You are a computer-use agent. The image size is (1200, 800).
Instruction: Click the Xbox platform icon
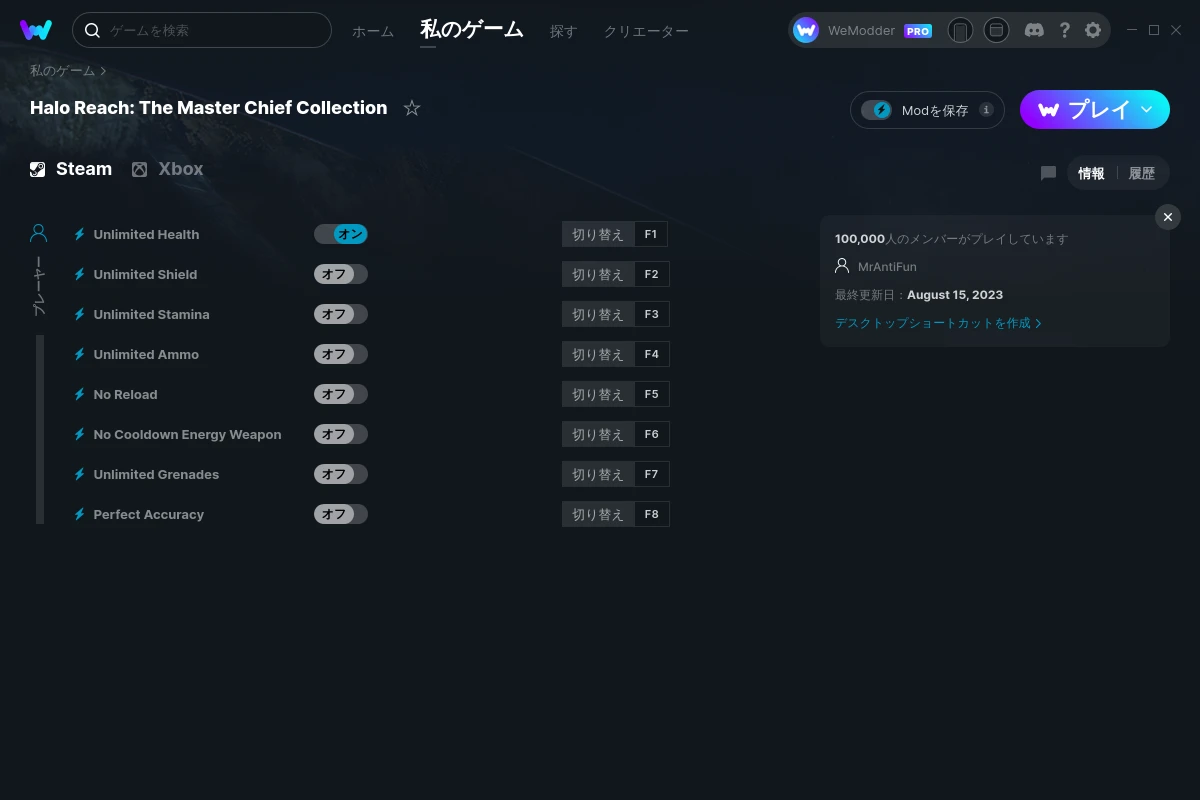coord(140,169)
